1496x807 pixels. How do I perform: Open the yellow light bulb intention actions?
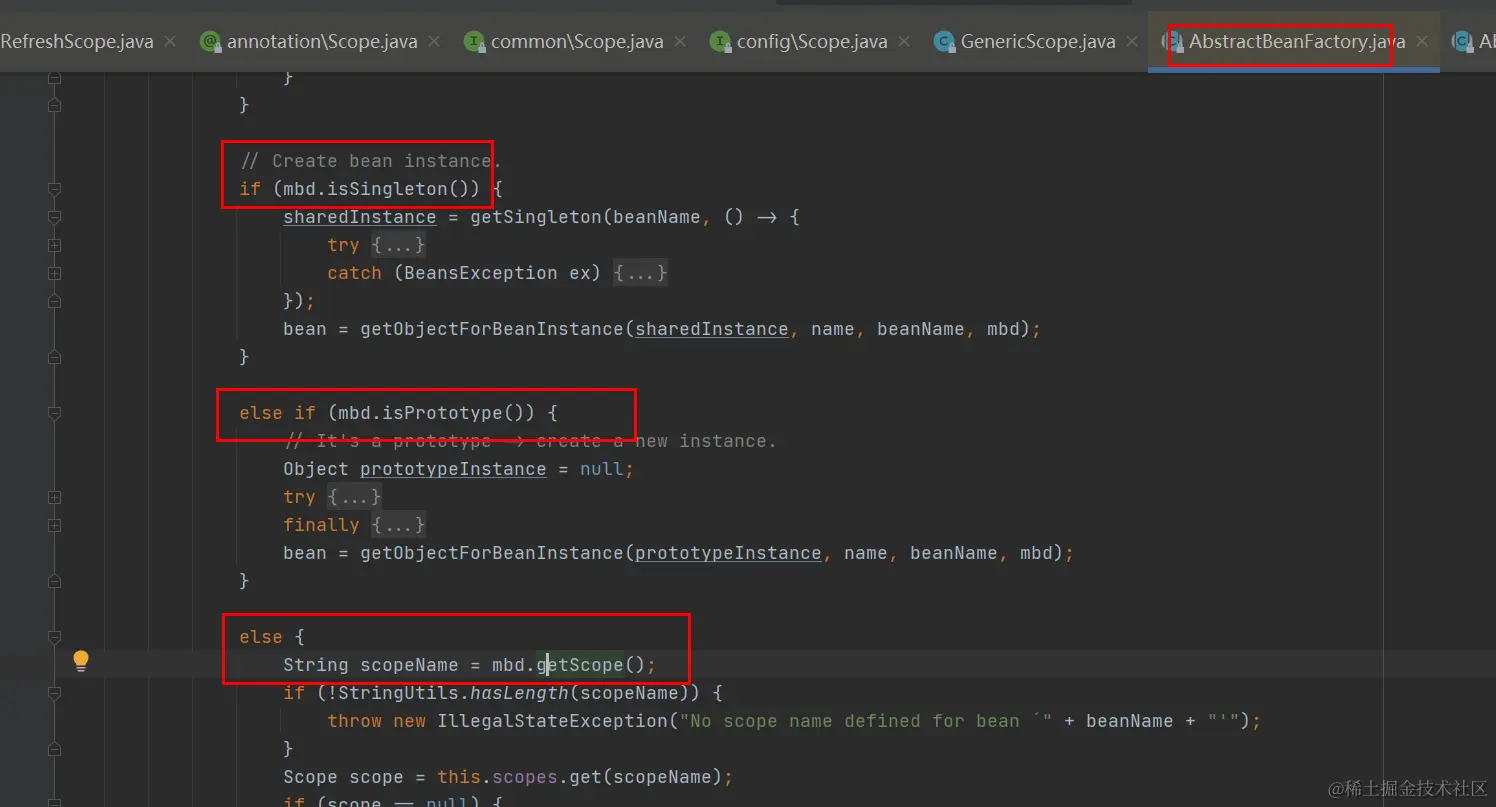(81, 661)
